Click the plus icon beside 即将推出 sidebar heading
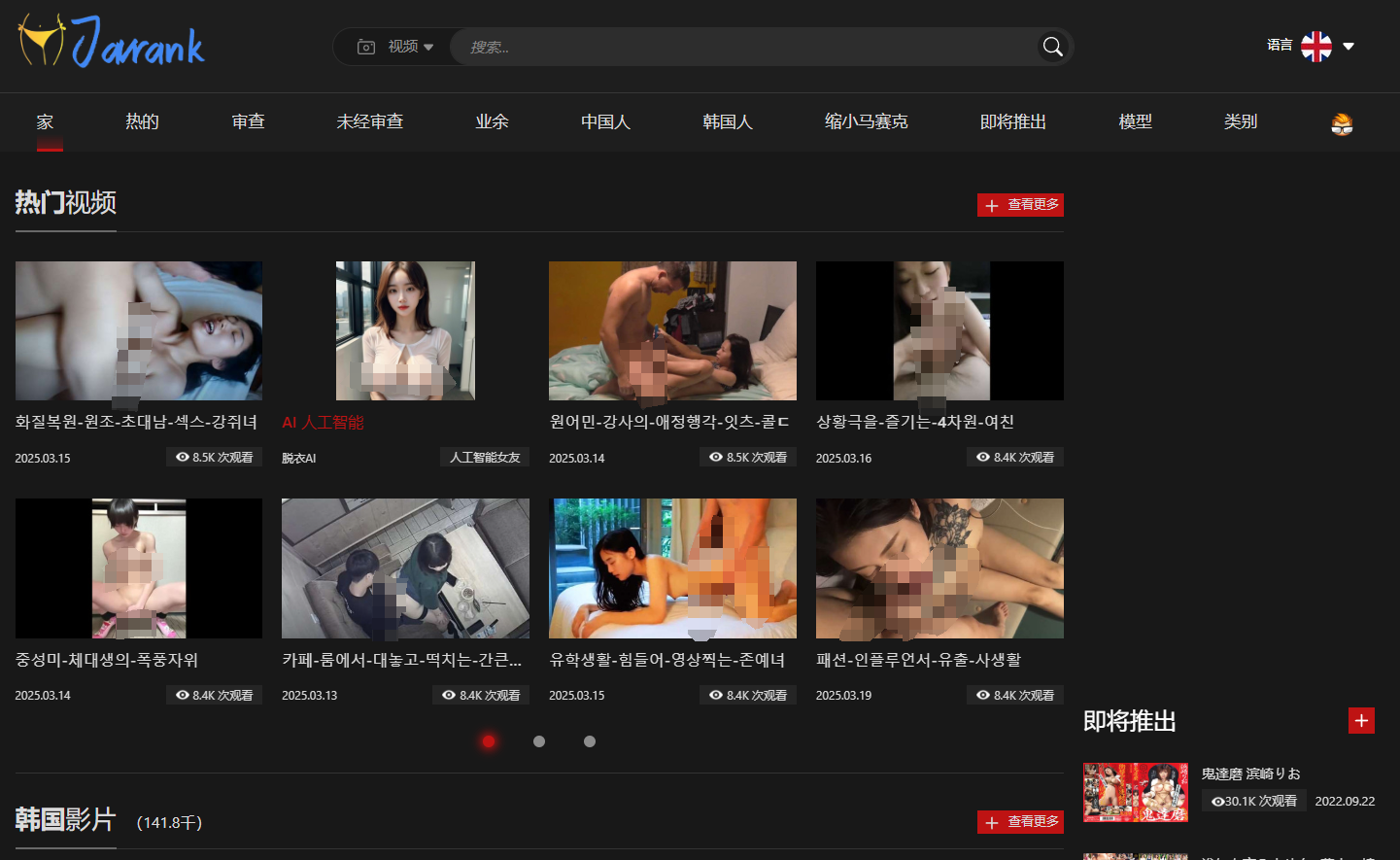Viewport: 1400px width, 860px height. tap(1361, 721)
